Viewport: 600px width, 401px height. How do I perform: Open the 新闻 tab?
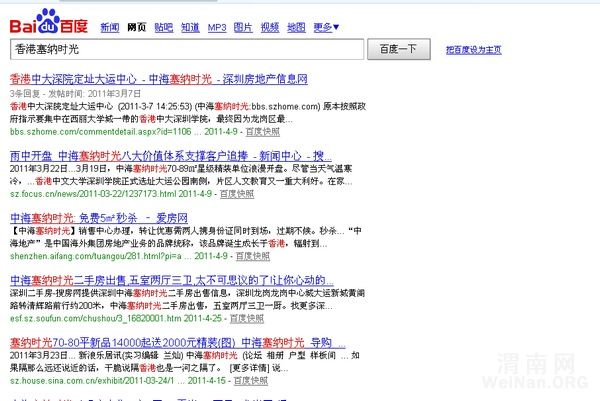pyautogui.click(x=110, y=28)
